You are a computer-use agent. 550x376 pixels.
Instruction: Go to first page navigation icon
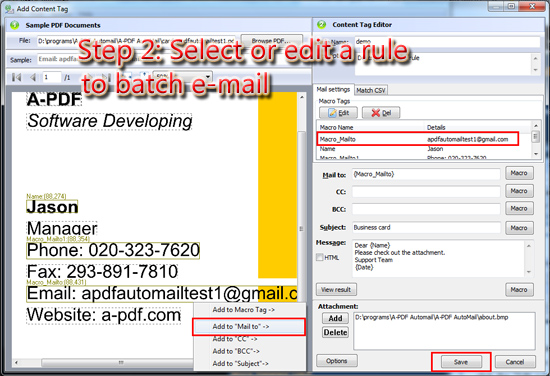(x=16, y=77)
